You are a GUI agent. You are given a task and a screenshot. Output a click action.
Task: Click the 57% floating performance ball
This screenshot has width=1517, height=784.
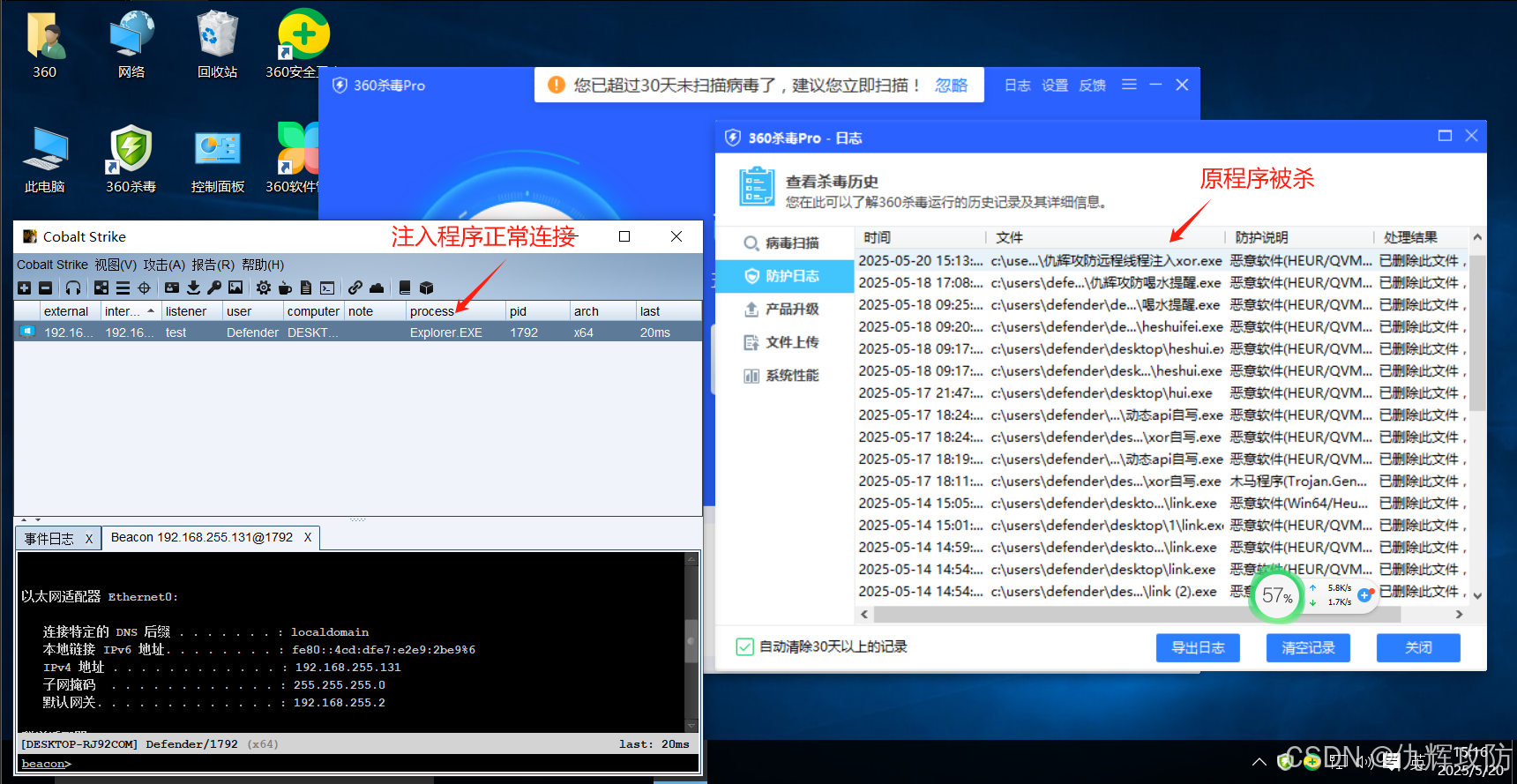click(x=1276, y=596)
